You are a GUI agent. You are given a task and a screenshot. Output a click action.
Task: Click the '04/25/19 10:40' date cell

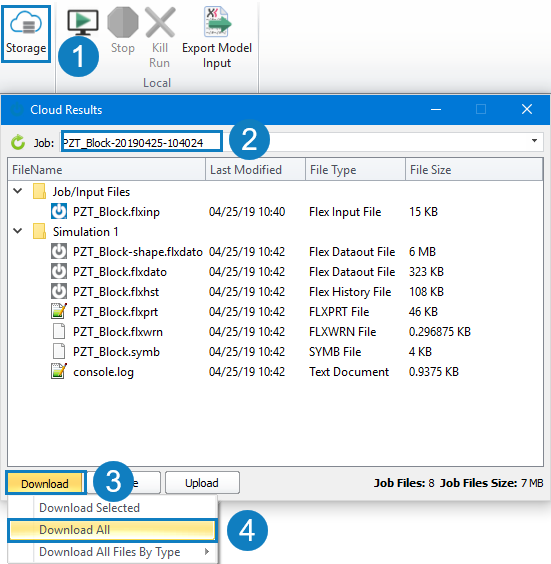(x=247, y=212)
